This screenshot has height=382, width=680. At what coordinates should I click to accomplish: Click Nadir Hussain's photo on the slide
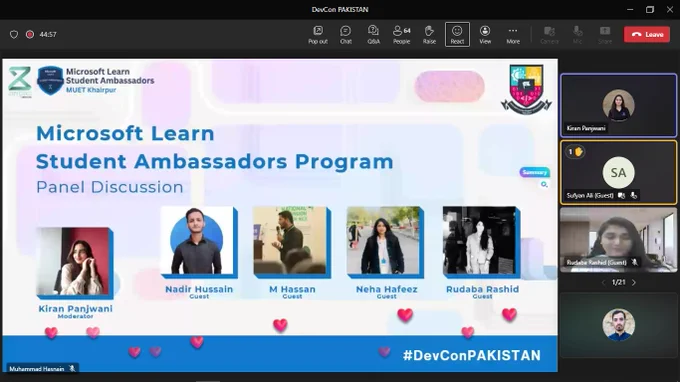coord(198,241)
